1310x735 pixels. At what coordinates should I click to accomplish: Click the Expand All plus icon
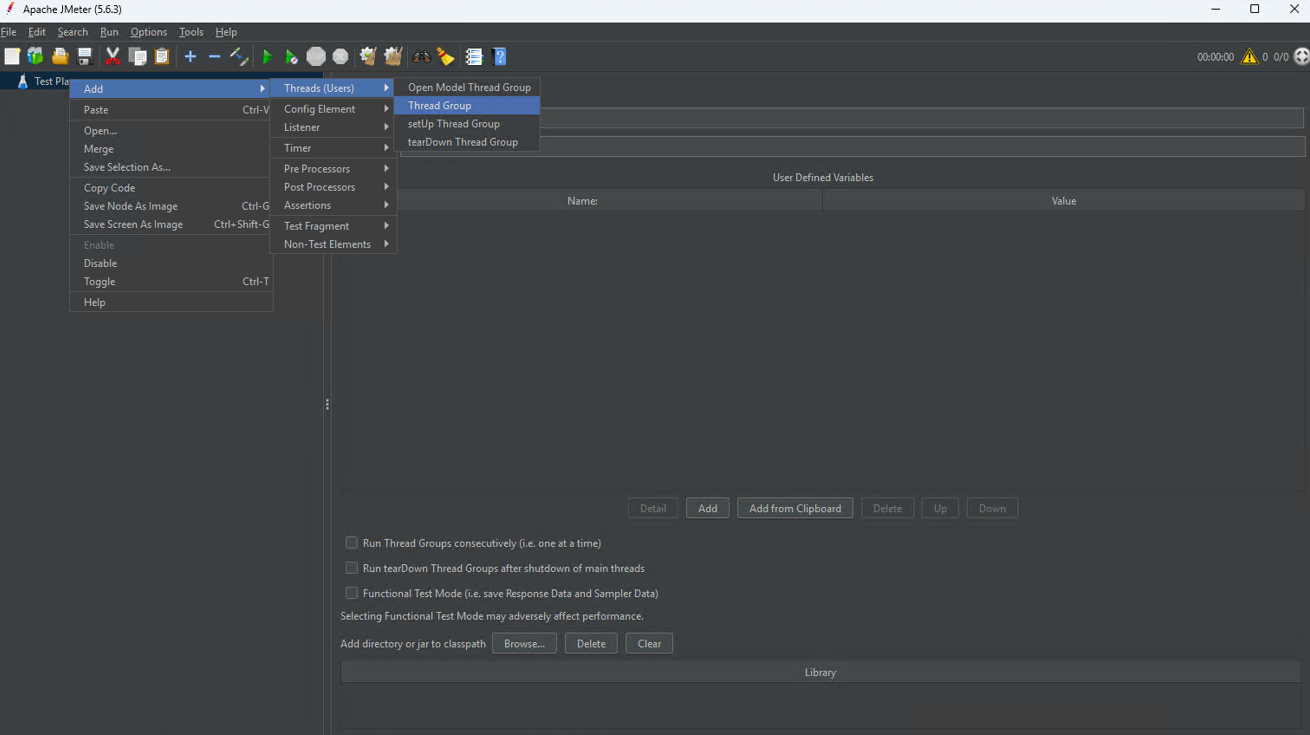(190, 57)
